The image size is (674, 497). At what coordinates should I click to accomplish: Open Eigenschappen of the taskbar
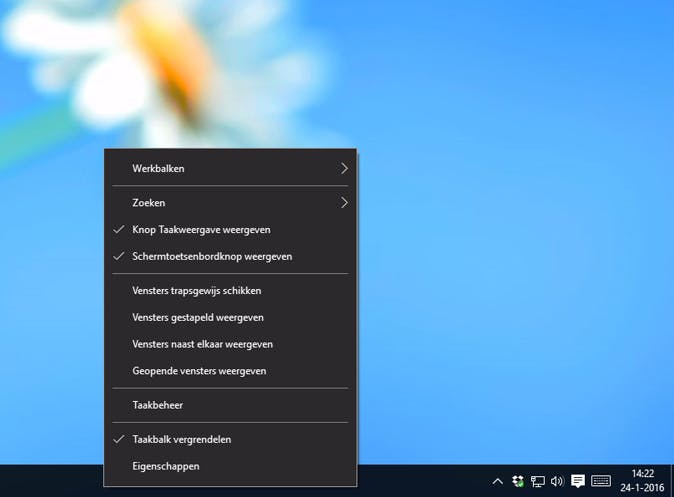(230, 466)
